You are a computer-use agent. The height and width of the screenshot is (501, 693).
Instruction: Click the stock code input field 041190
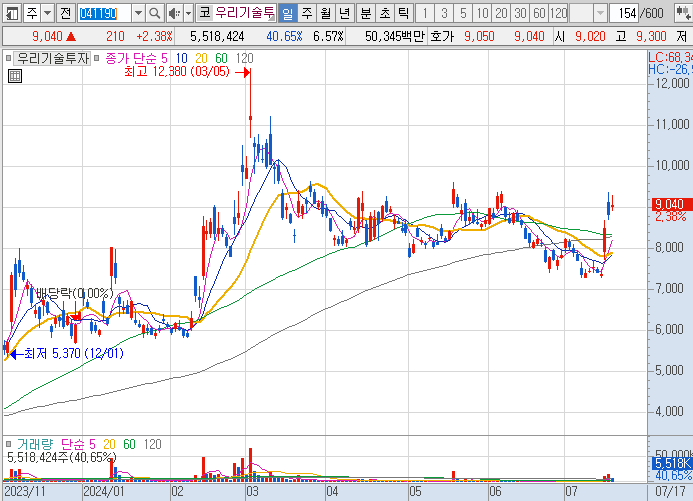[x=104, y=13]
